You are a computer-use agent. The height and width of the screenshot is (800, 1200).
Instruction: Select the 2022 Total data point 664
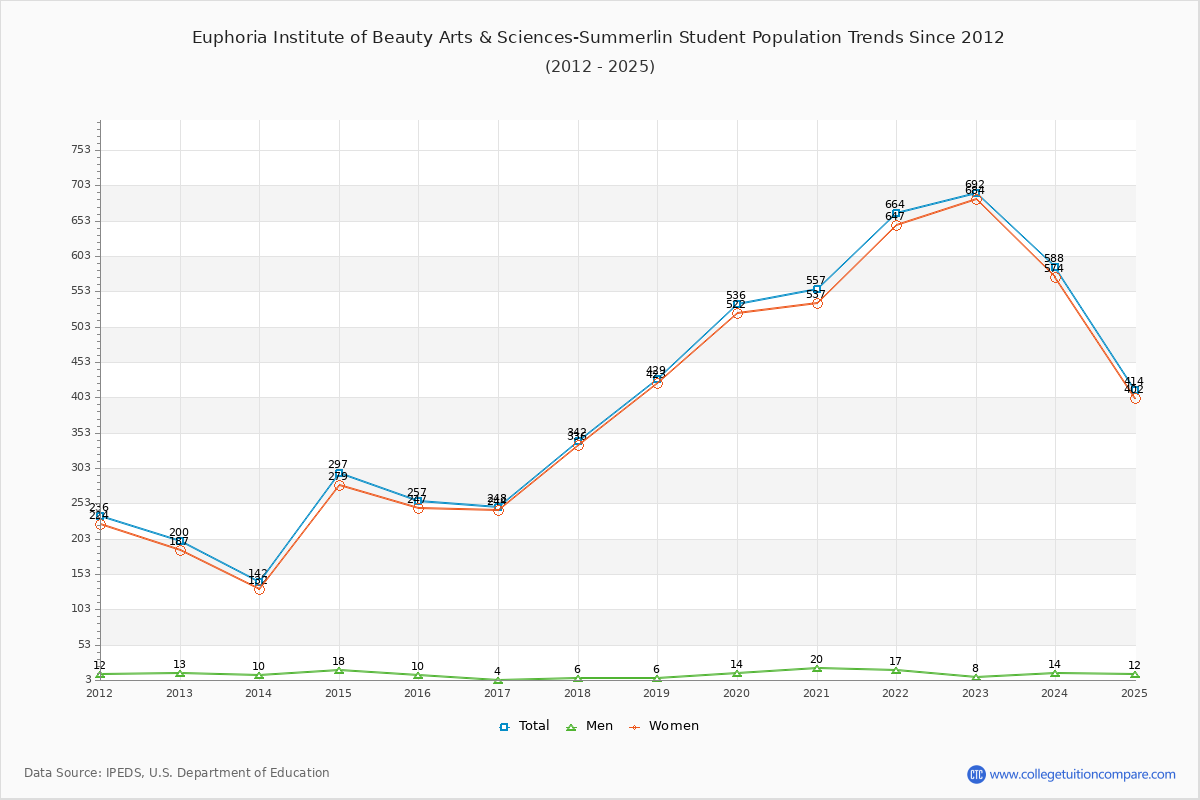(x=896, y=213)
